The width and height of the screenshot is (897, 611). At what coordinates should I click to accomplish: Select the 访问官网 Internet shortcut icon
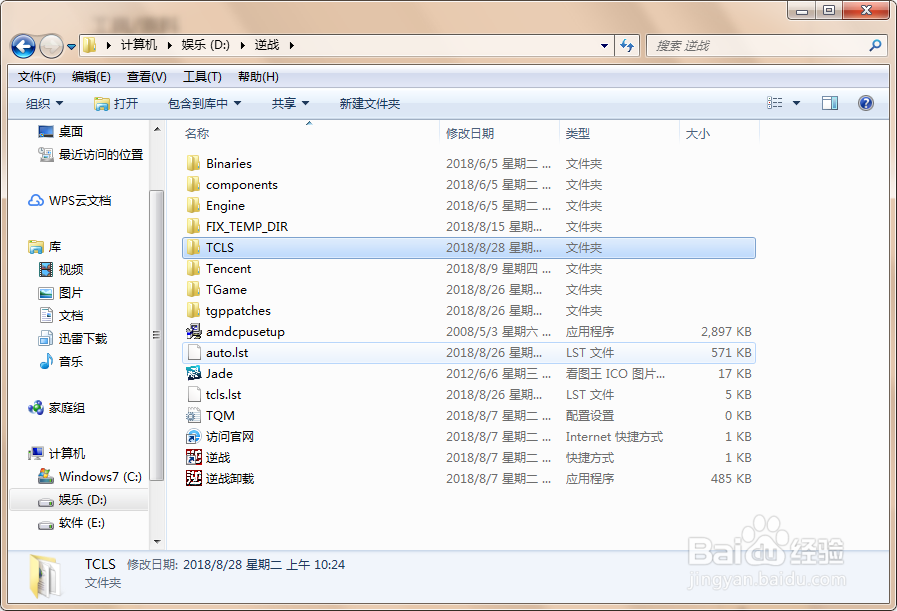[x=193, y=437]
